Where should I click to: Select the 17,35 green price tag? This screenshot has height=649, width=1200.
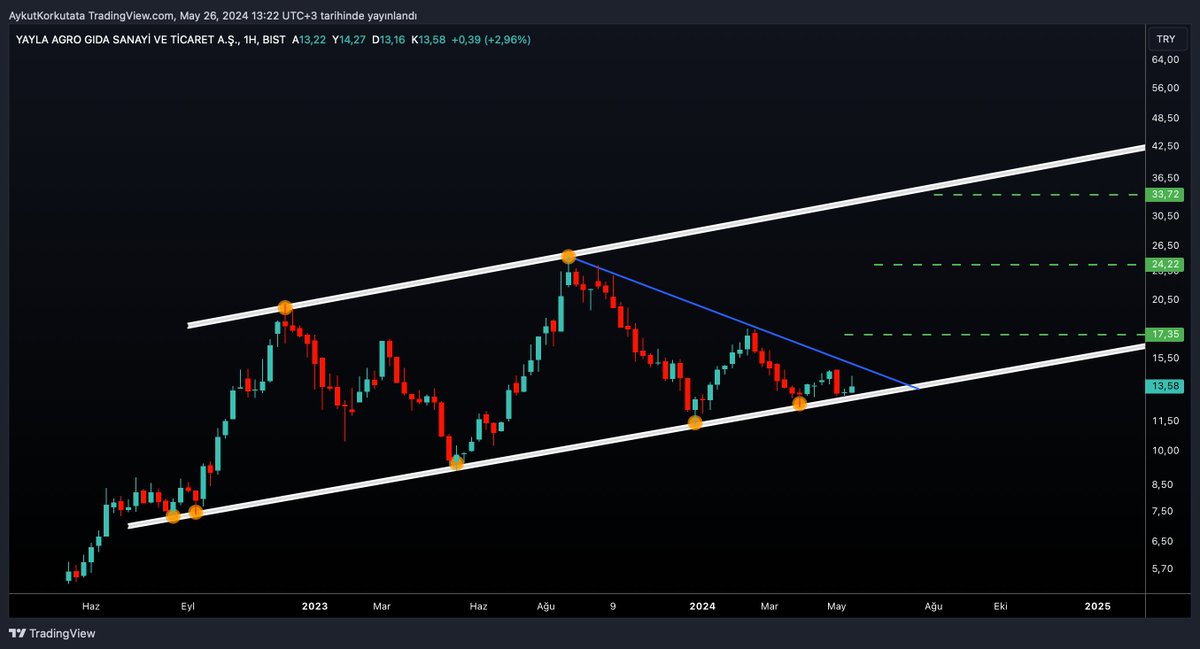tap(1165, 334)
